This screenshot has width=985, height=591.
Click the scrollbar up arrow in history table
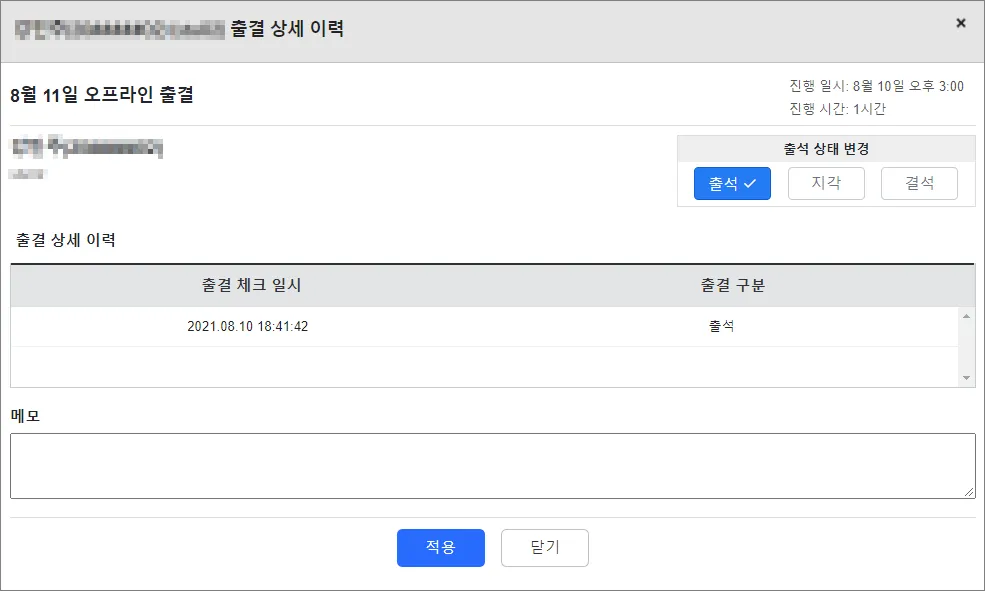click(966, 316)
